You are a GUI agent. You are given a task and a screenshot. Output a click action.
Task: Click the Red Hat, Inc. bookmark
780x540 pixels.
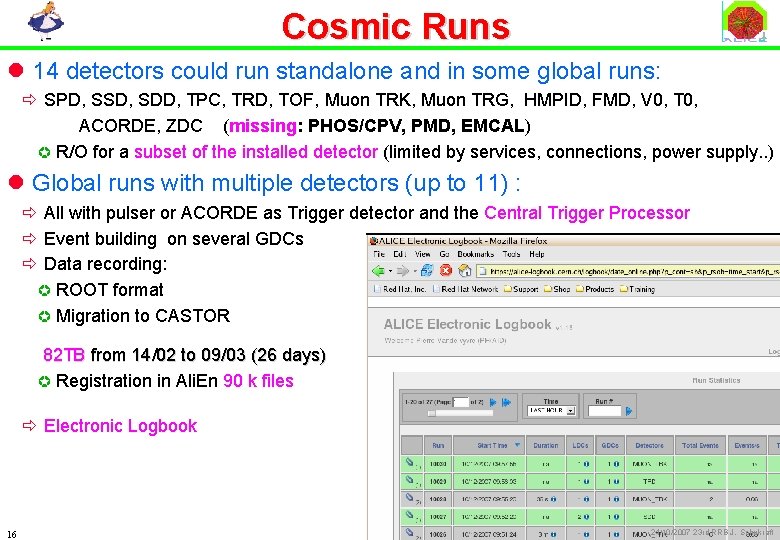click(x=400, y=289)
